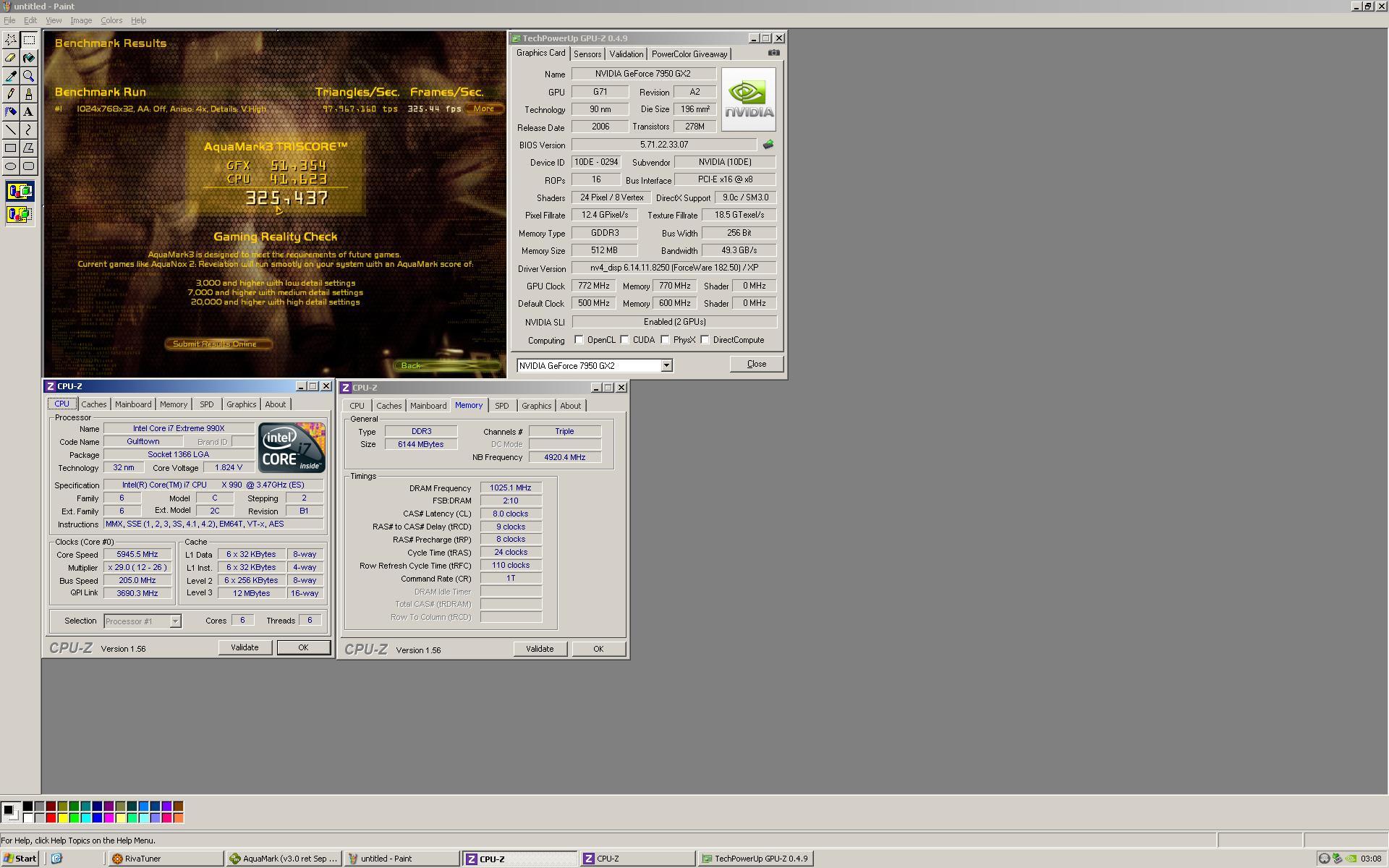Click the NVIDIA logo in GPU-Z
The height and width of the screenshot is (868, 1389).
coord(748,99)
